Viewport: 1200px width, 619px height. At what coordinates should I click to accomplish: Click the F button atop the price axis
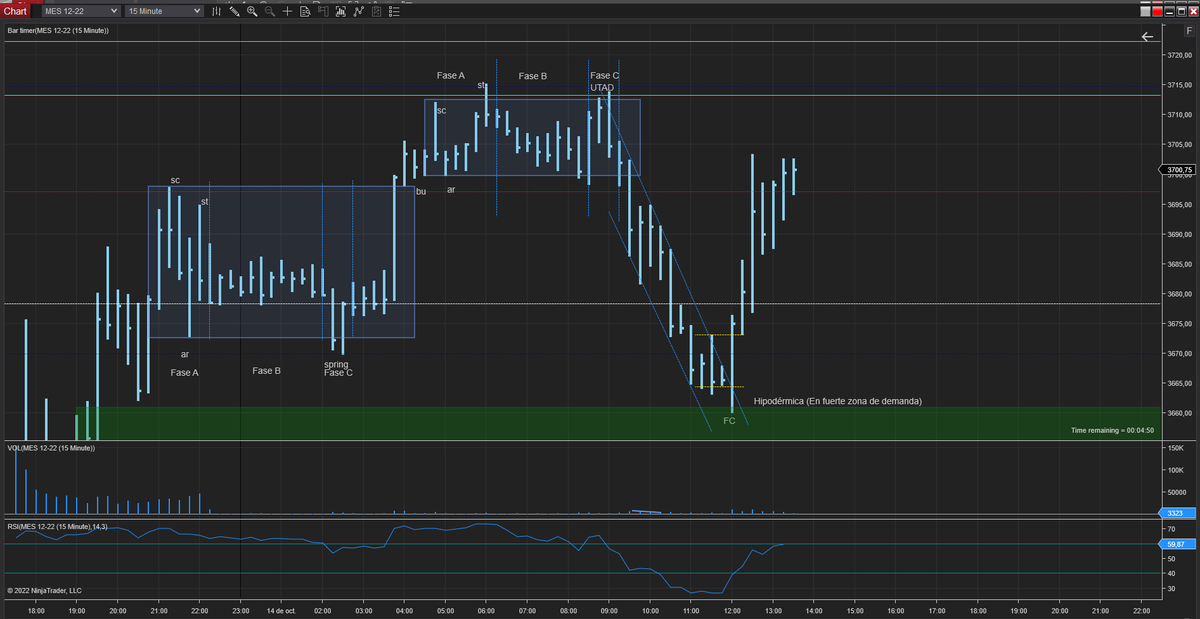click(1189, 32)
